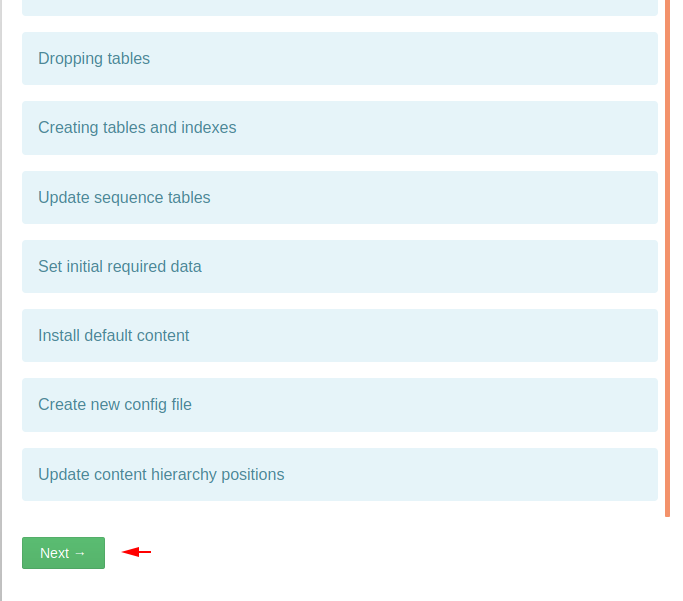Select "Creating tables and indexes" step text
683x601 pixels.
(137, 128)
